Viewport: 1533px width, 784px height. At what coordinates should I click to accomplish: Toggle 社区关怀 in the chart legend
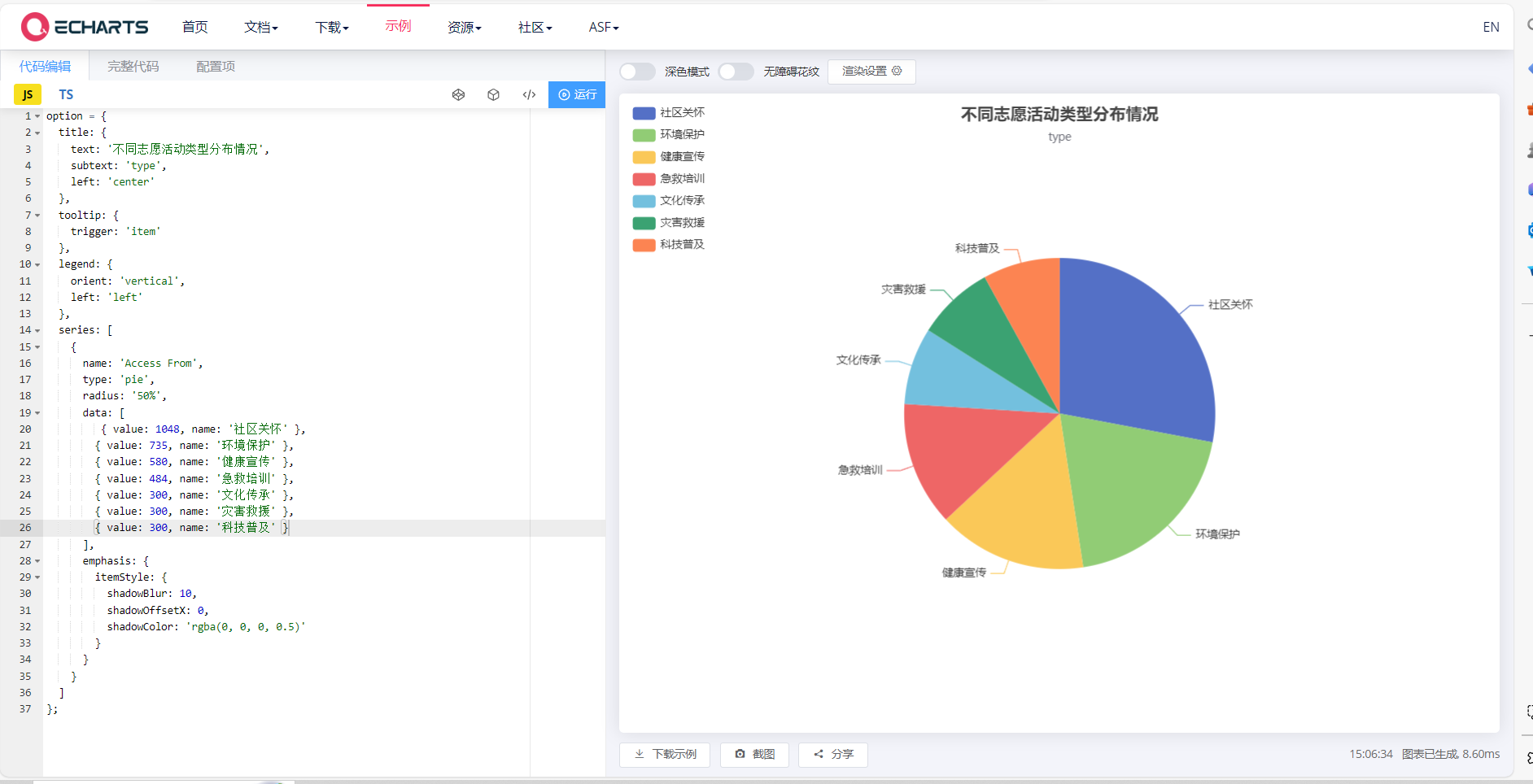click(670, 113)
